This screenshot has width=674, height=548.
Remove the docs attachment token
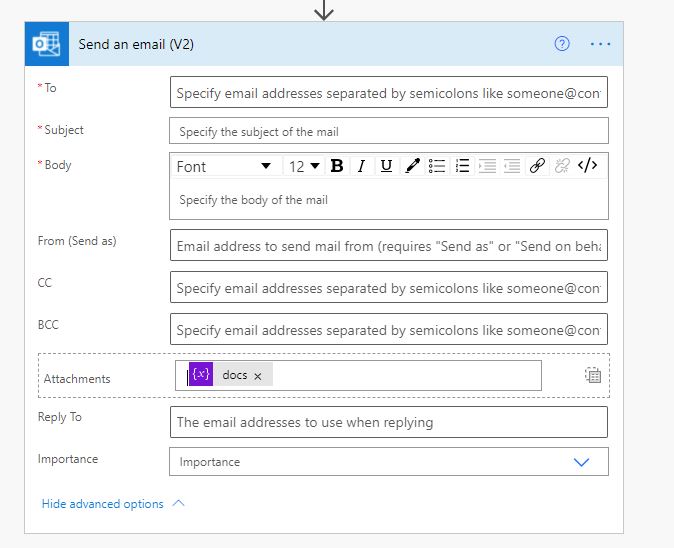click(x=257, y=377)
